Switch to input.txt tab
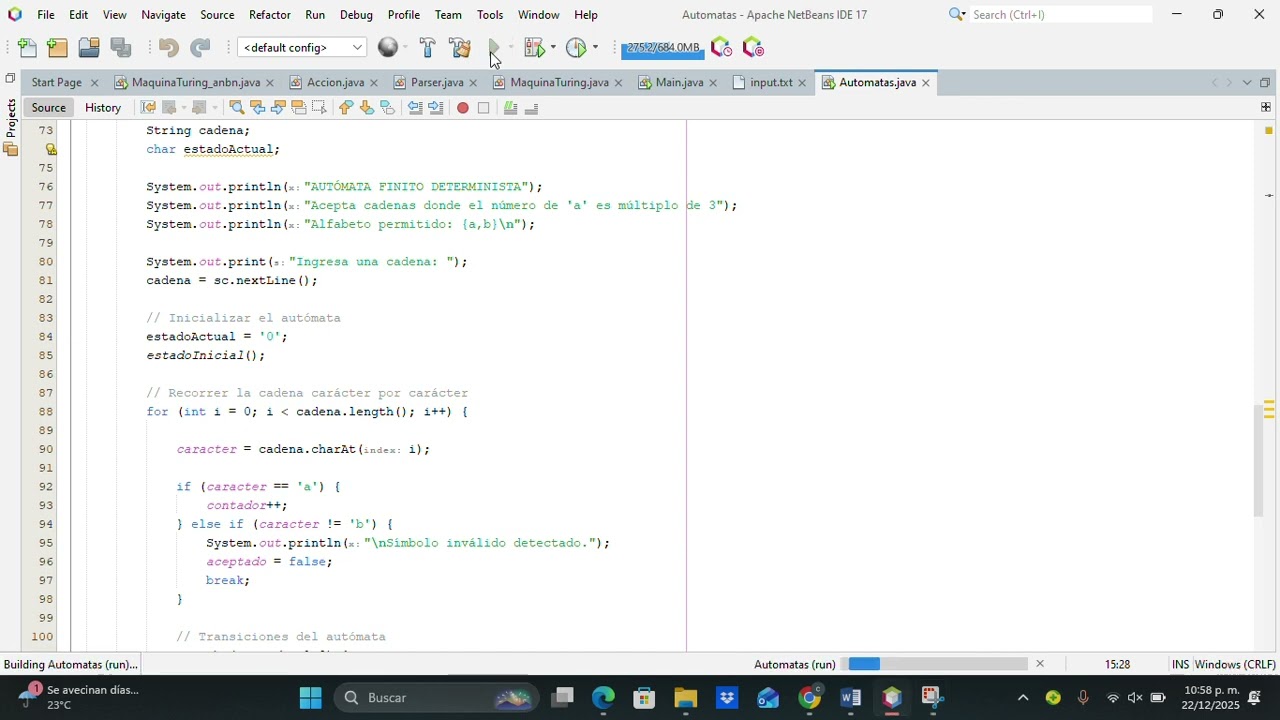The width and height of the screenshot is (1280, 720). (x=771, y=82)
